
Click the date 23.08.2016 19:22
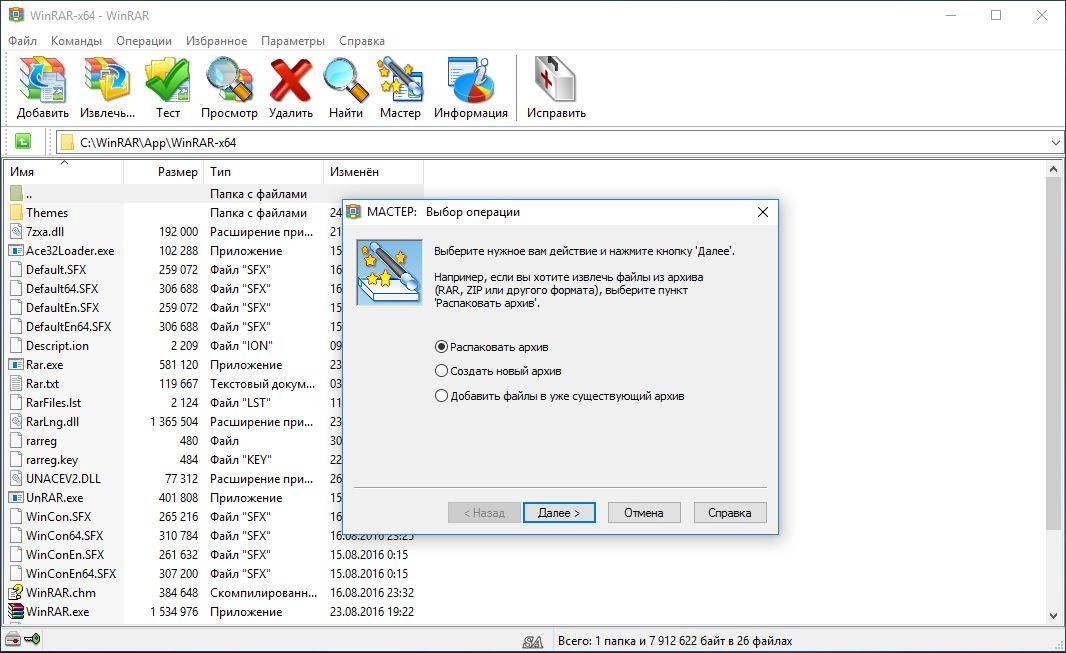(x=372, y=612)
